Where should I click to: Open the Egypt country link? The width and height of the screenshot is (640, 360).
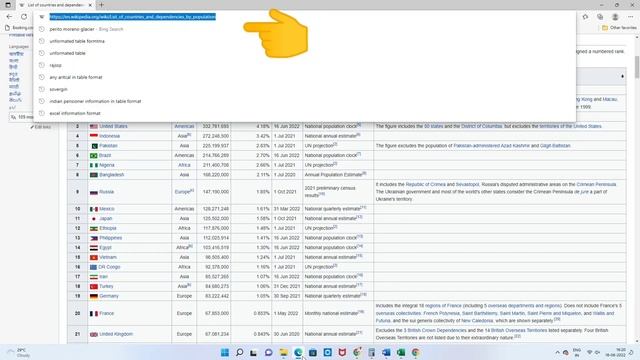105,248
